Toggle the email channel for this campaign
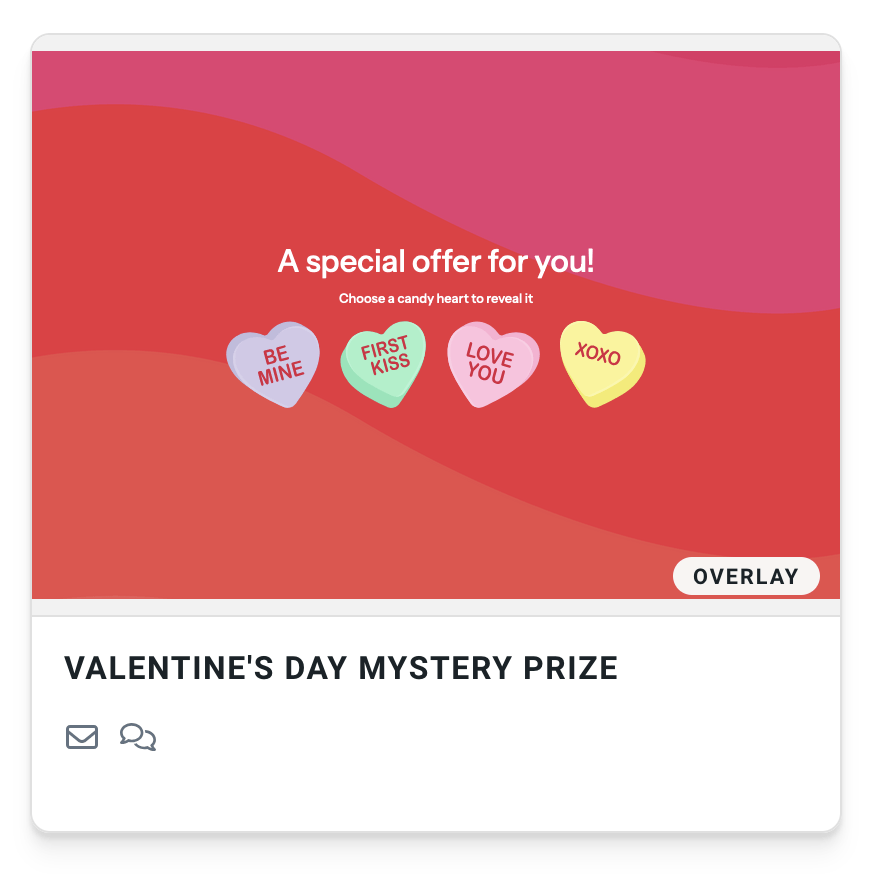Viewport: 870px width, 874px height. coord(81,737)
